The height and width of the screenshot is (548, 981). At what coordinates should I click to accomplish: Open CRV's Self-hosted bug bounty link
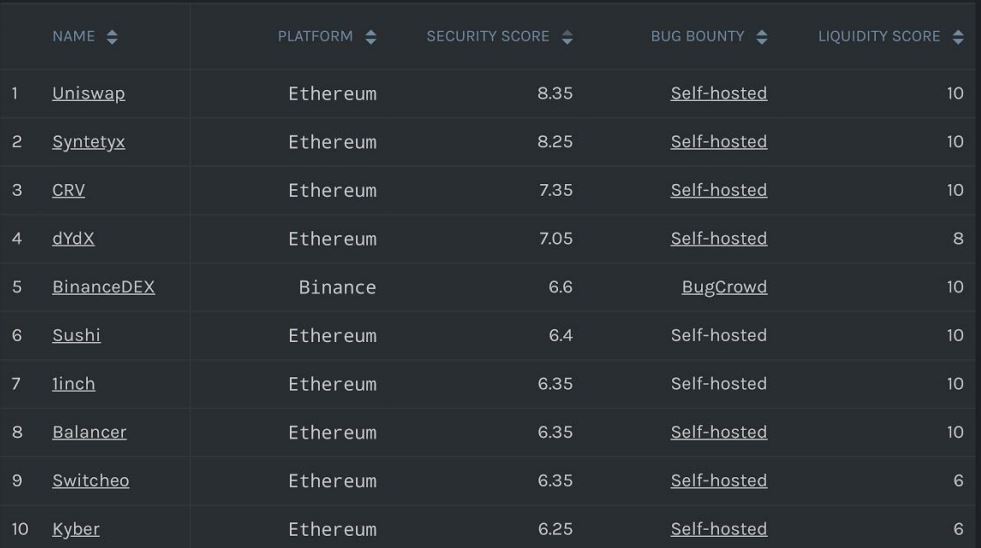719,190
